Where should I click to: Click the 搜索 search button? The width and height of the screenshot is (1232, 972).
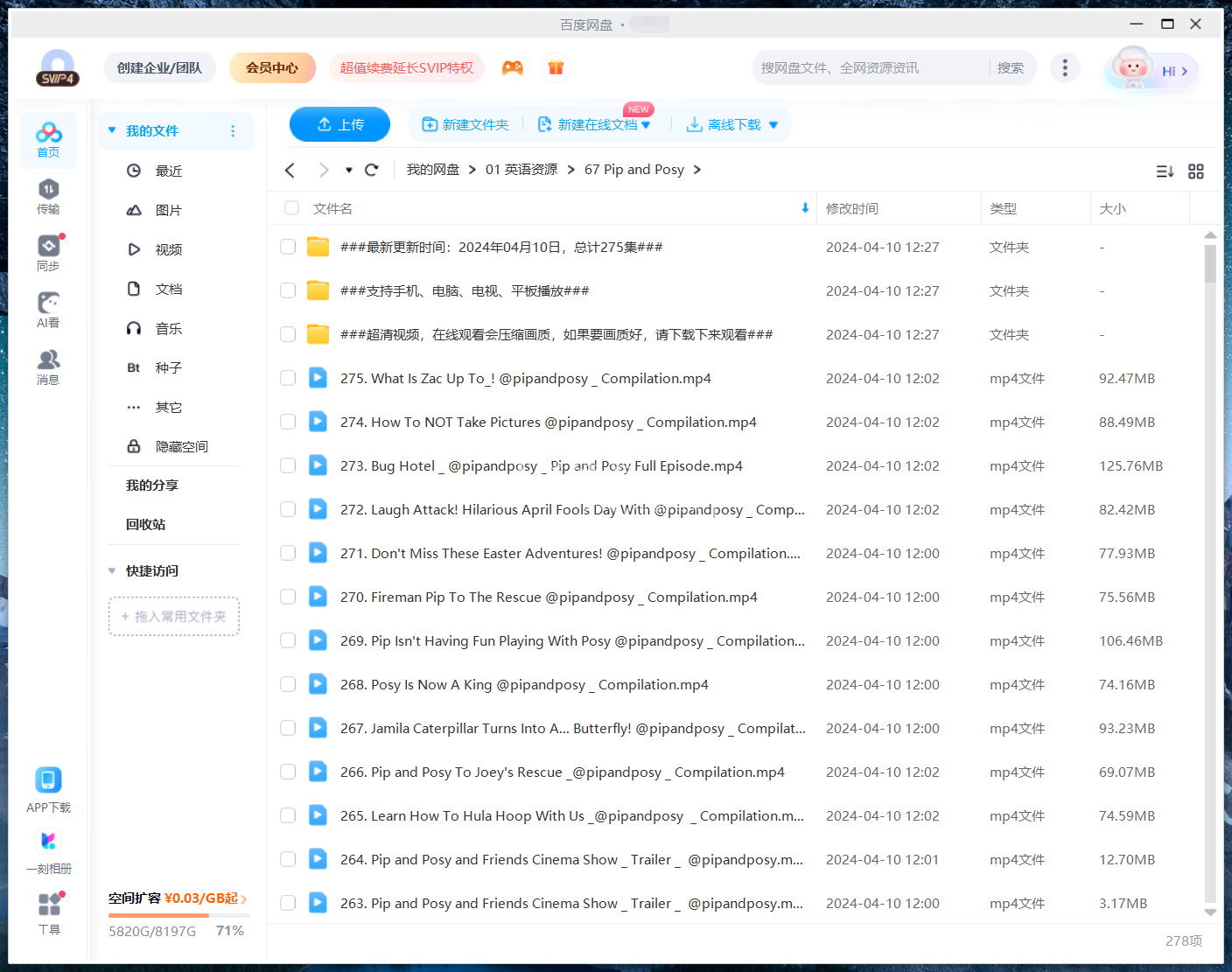(1011, 67)
